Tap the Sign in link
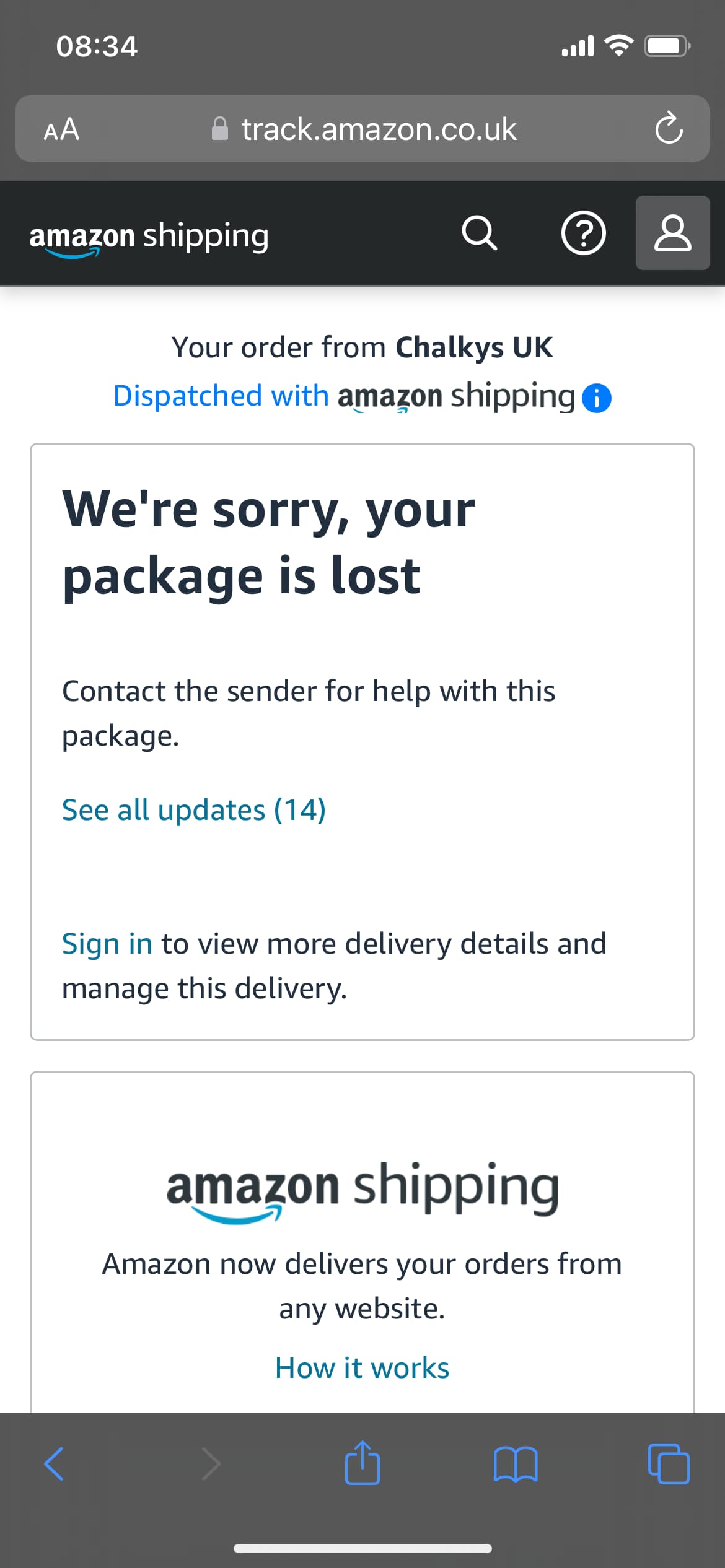The image size is (725, 1568). 107,944
